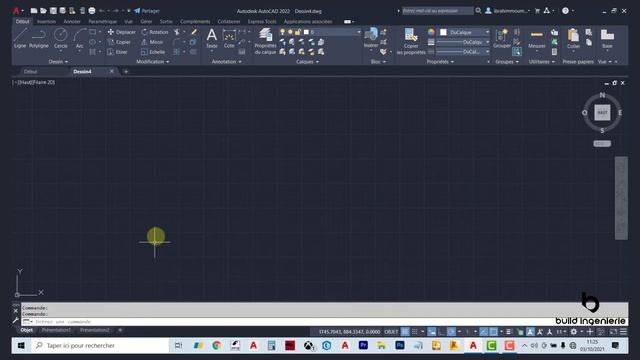640x360 pixels.
Task: Click the layer color square swatch
Action: [306, 32]
